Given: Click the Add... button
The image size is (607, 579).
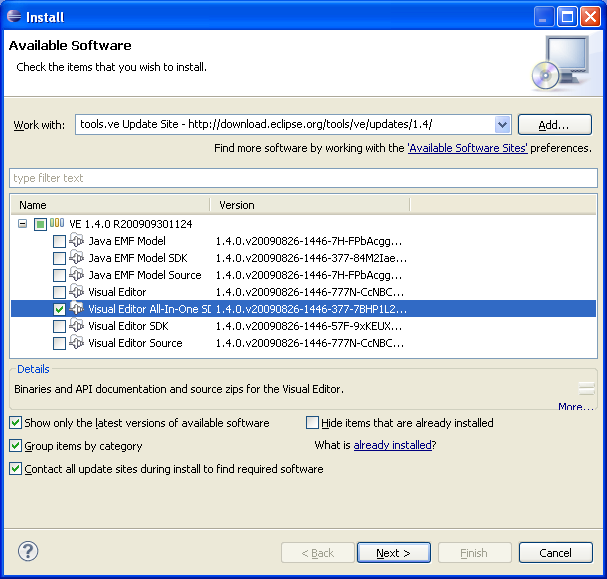Looking at the screenshot, I should click(554, 125).
